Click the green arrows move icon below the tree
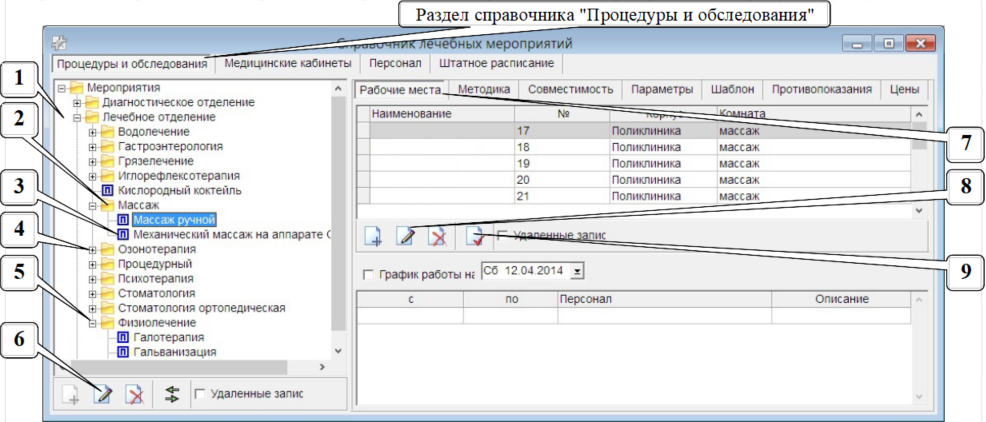This screenshot has width=986, height=422. (x=171, y=394)
